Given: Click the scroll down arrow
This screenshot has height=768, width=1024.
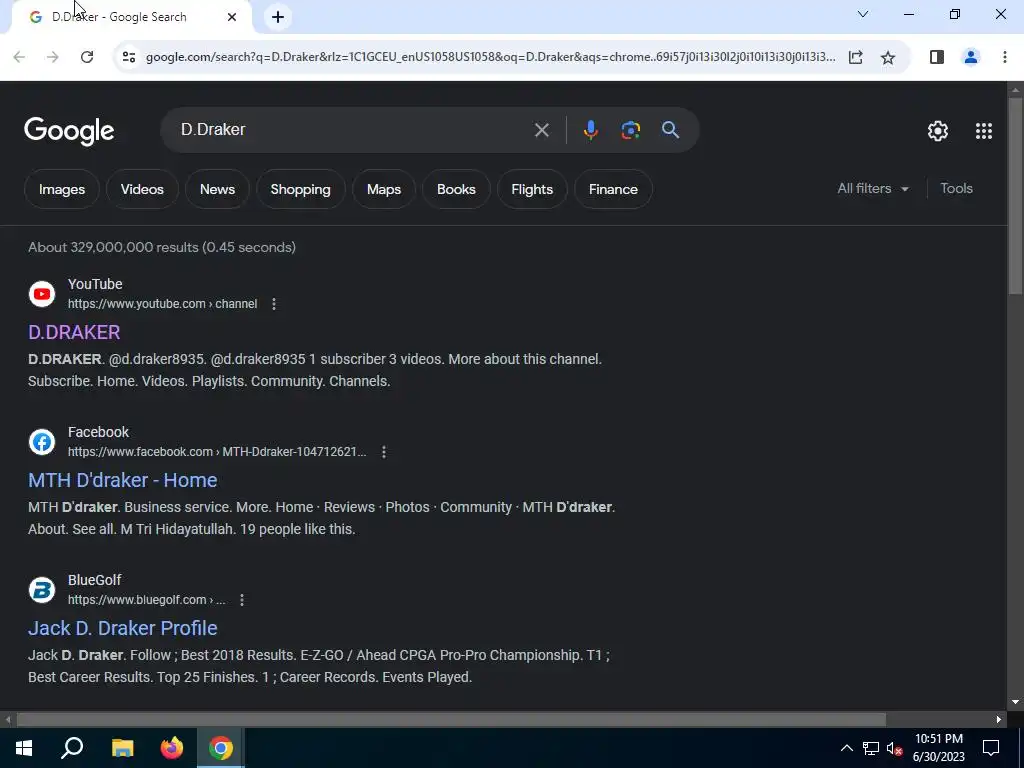Looking at the screenshot, I should 1015,703.
